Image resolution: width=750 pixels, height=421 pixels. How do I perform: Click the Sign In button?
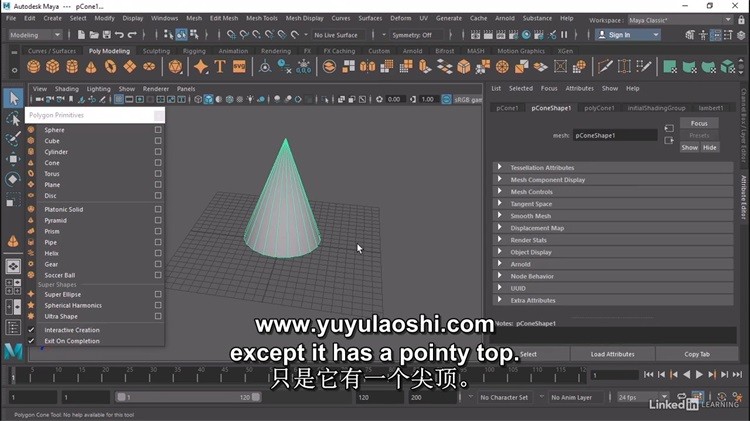pos(628,34)
